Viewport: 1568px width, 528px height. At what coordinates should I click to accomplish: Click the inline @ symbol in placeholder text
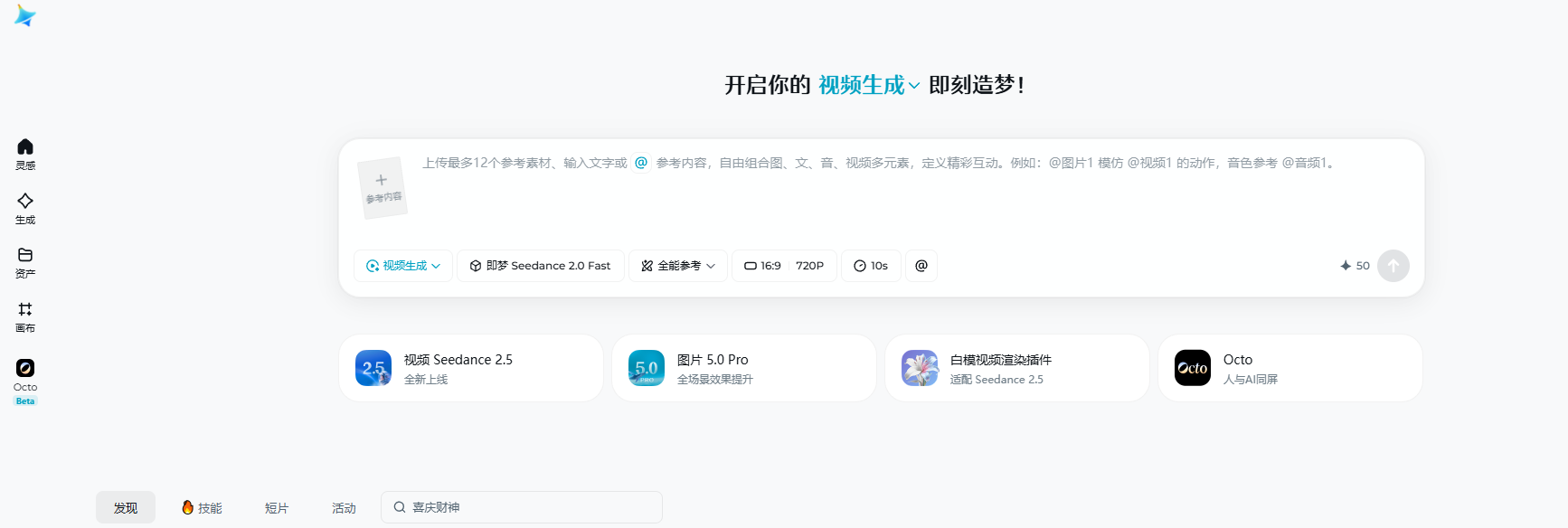pyautogui.click(x=641, y=163)
